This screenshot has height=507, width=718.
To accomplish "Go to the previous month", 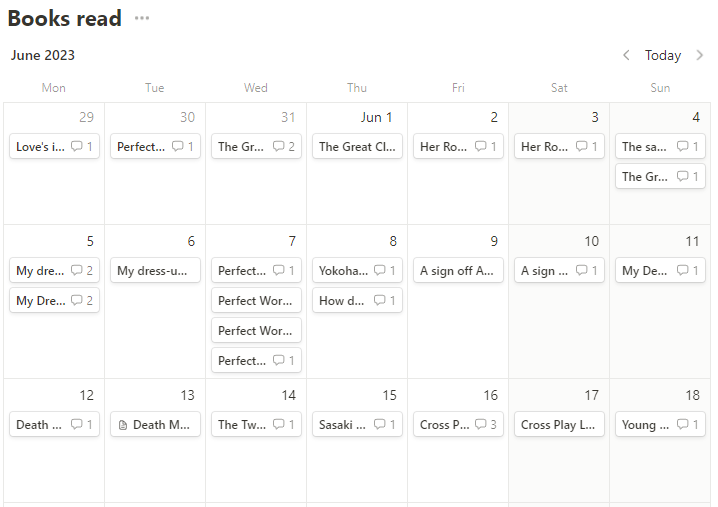I will [626, 56].
